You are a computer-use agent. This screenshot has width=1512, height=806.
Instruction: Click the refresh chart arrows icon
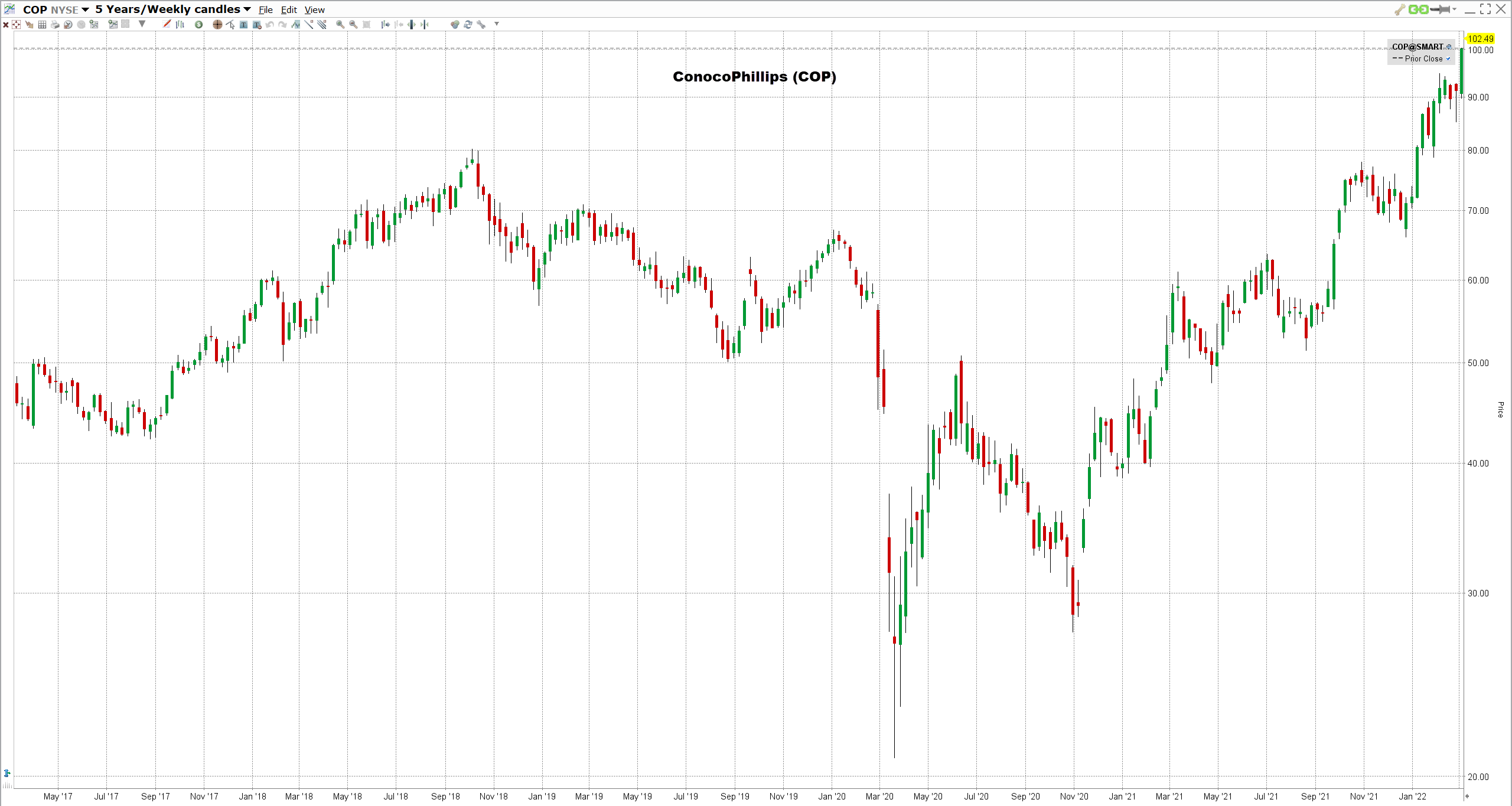point(468,25)
